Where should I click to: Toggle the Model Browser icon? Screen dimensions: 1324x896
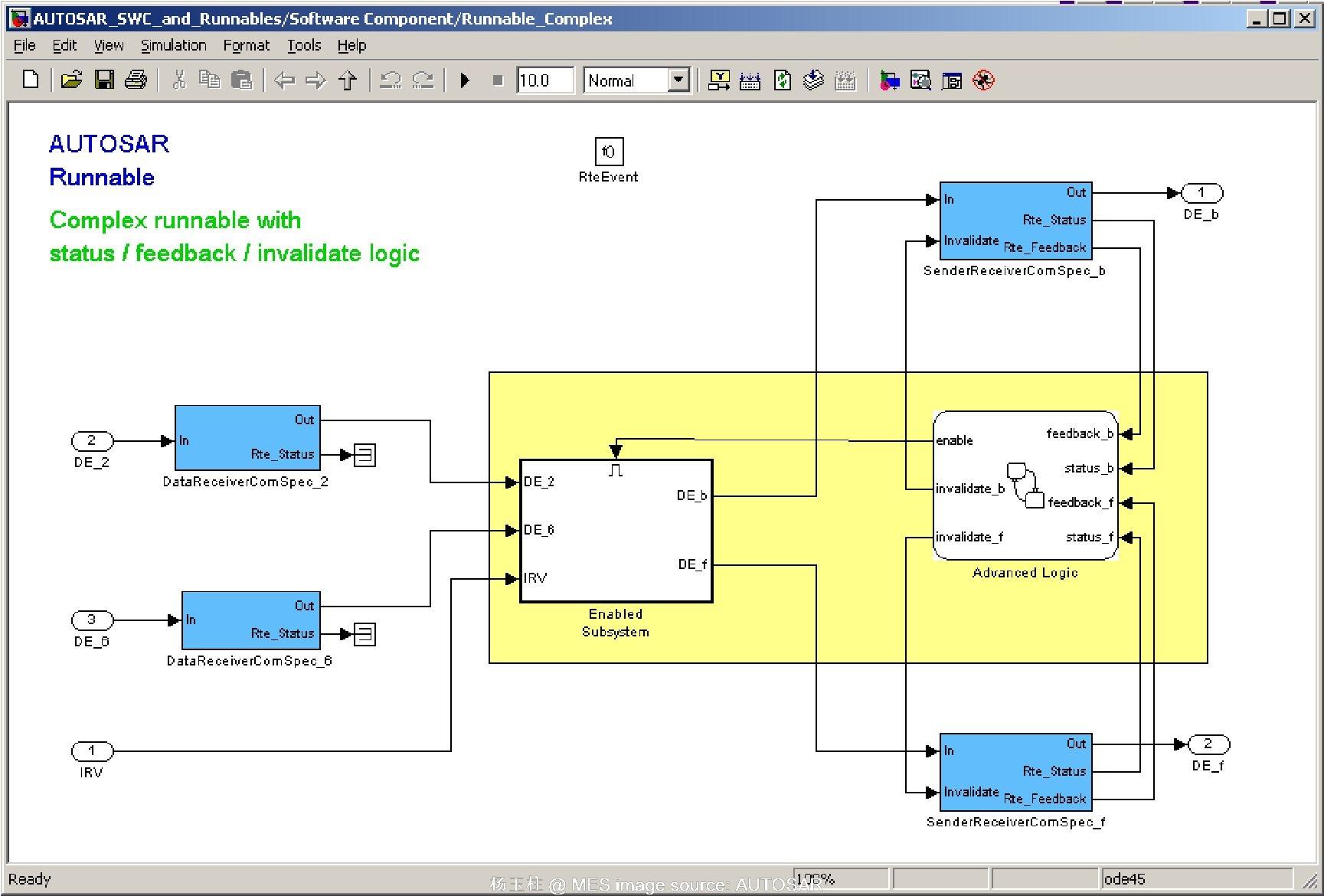click(952, 80)
